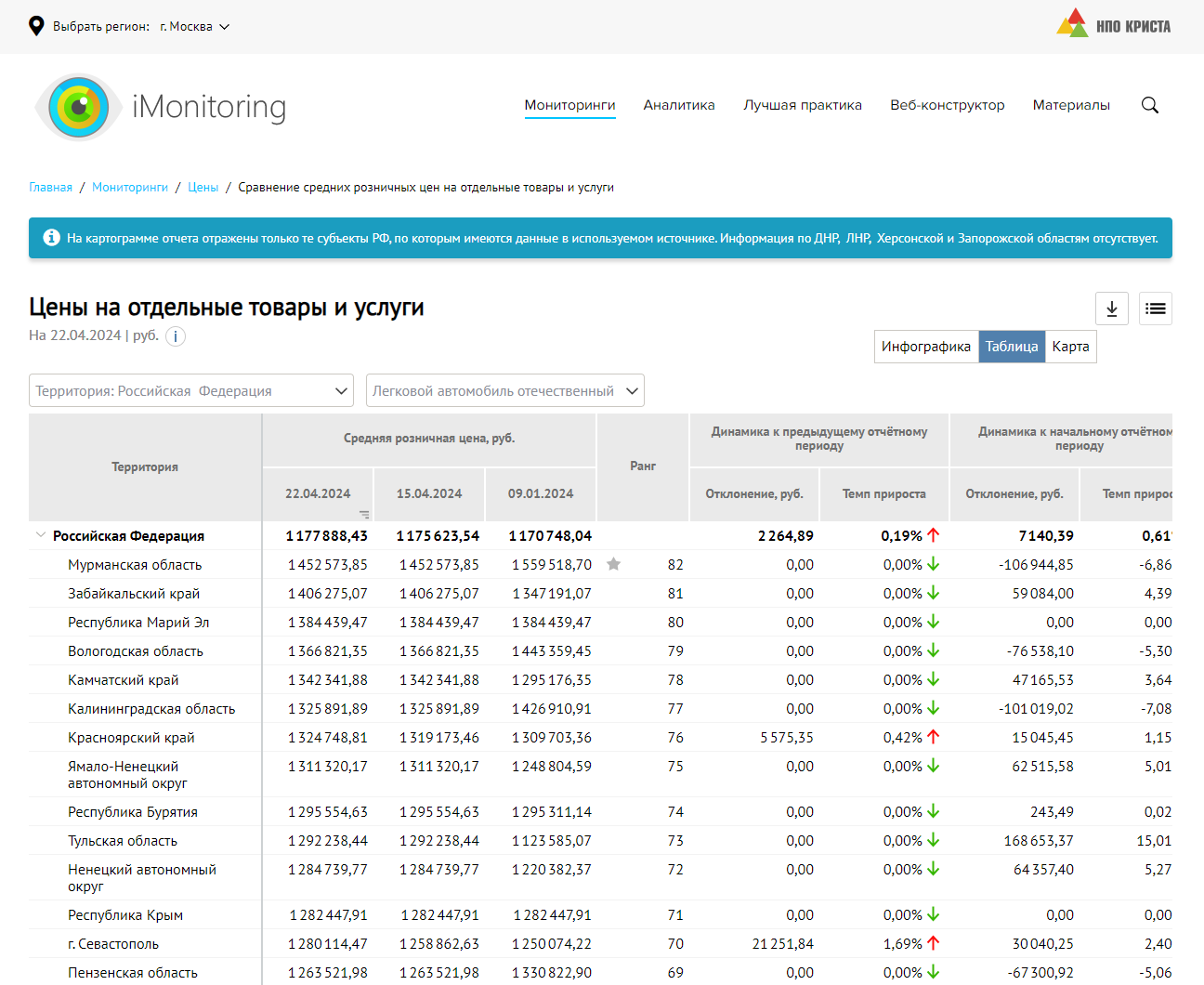The image size is (1204, 985).
Task: Click the star icon in Мурманская область row
Action: [x=613, y=564]
